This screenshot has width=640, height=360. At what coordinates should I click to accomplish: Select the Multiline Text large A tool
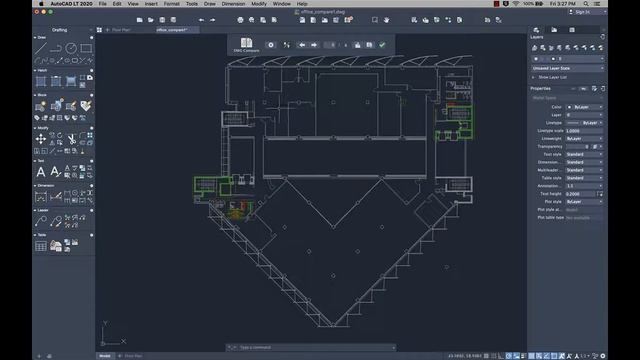pyautogui.click(x=41, y=172)
